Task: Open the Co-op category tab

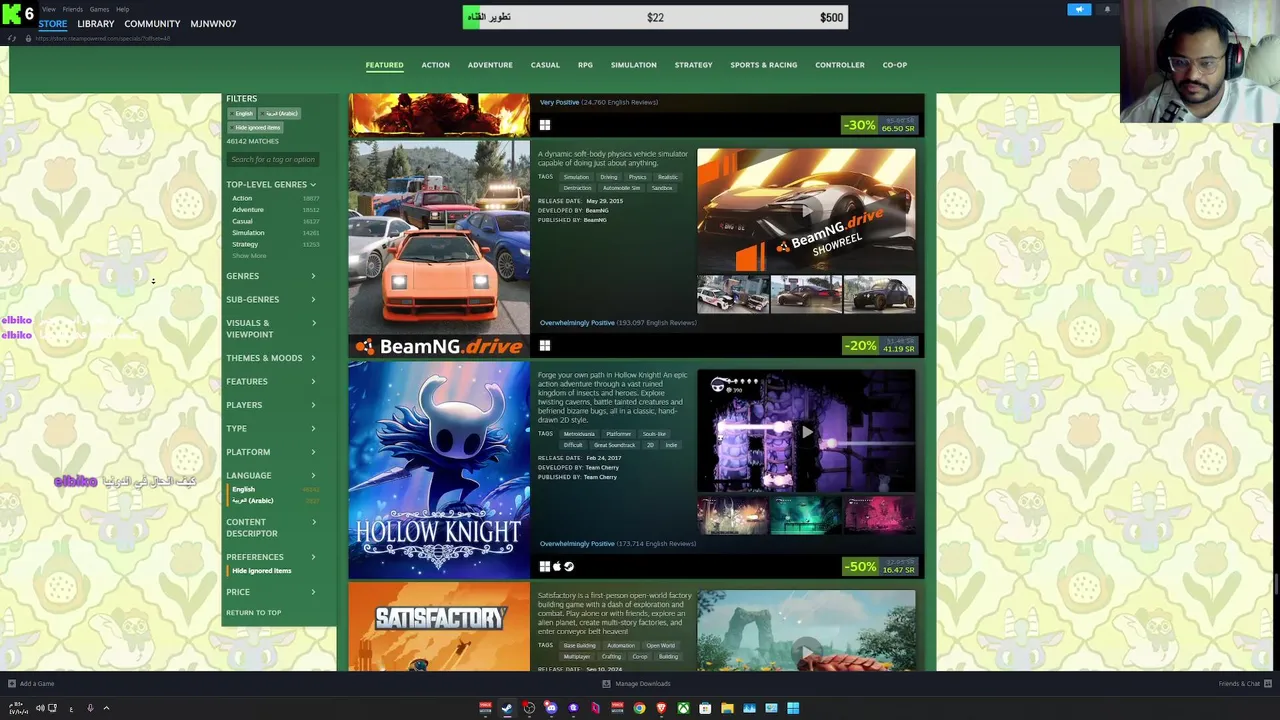Action: (894, 65)
